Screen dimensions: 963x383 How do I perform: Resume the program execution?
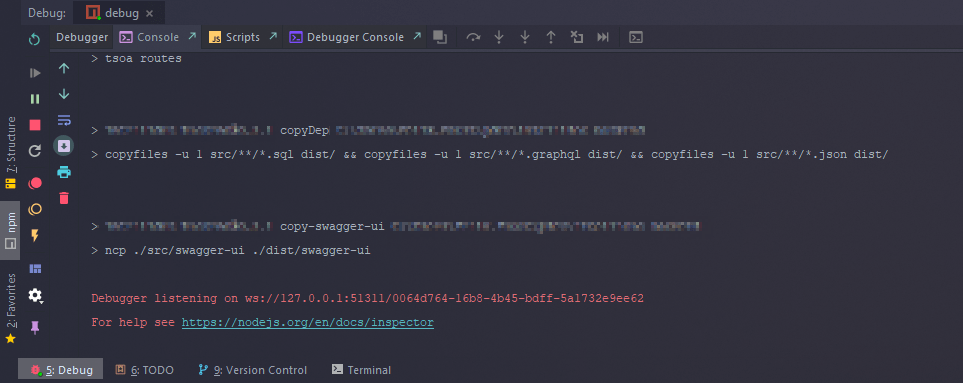coord(35,73)
